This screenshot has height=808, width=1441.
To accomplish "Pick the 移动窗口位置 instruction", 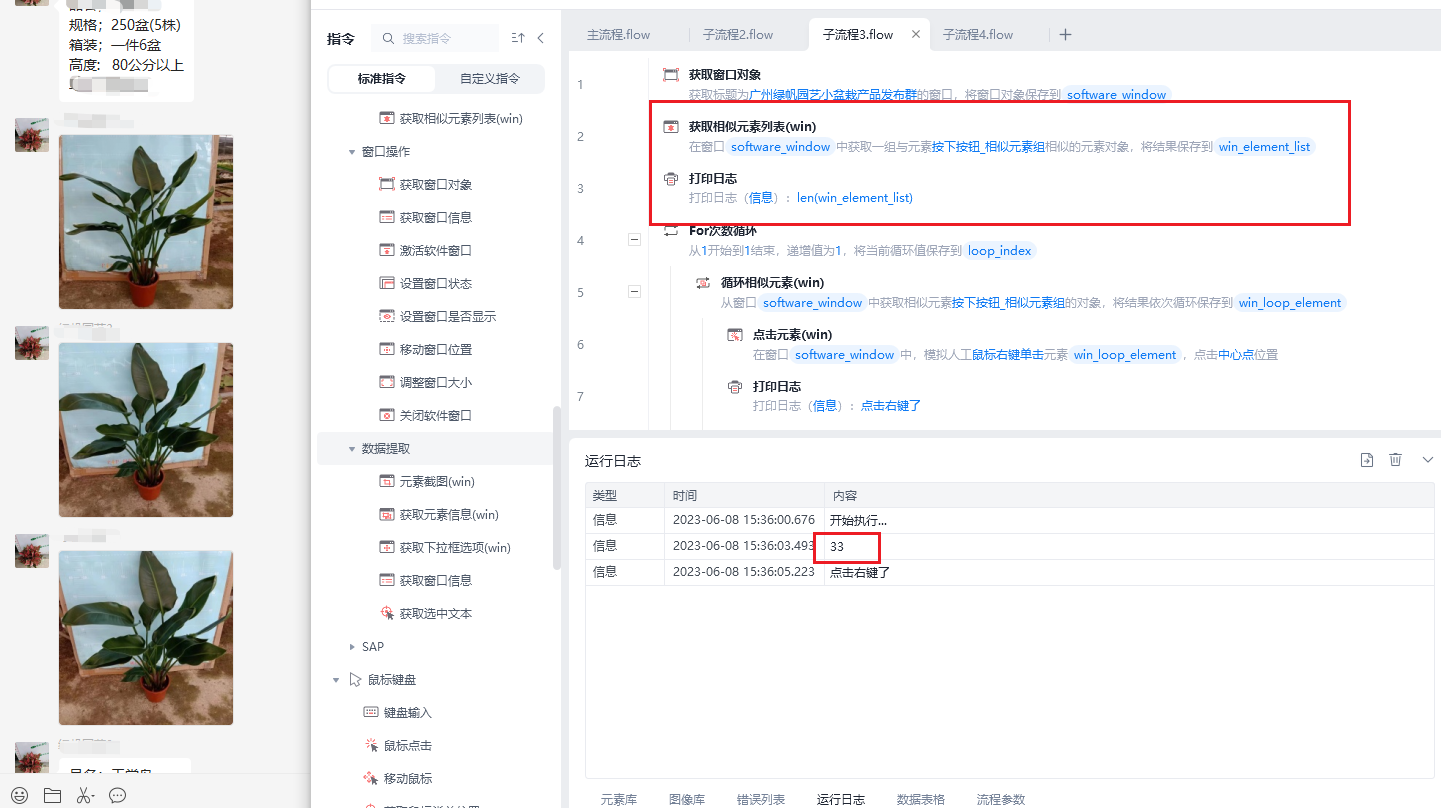I will pos(425,349).
